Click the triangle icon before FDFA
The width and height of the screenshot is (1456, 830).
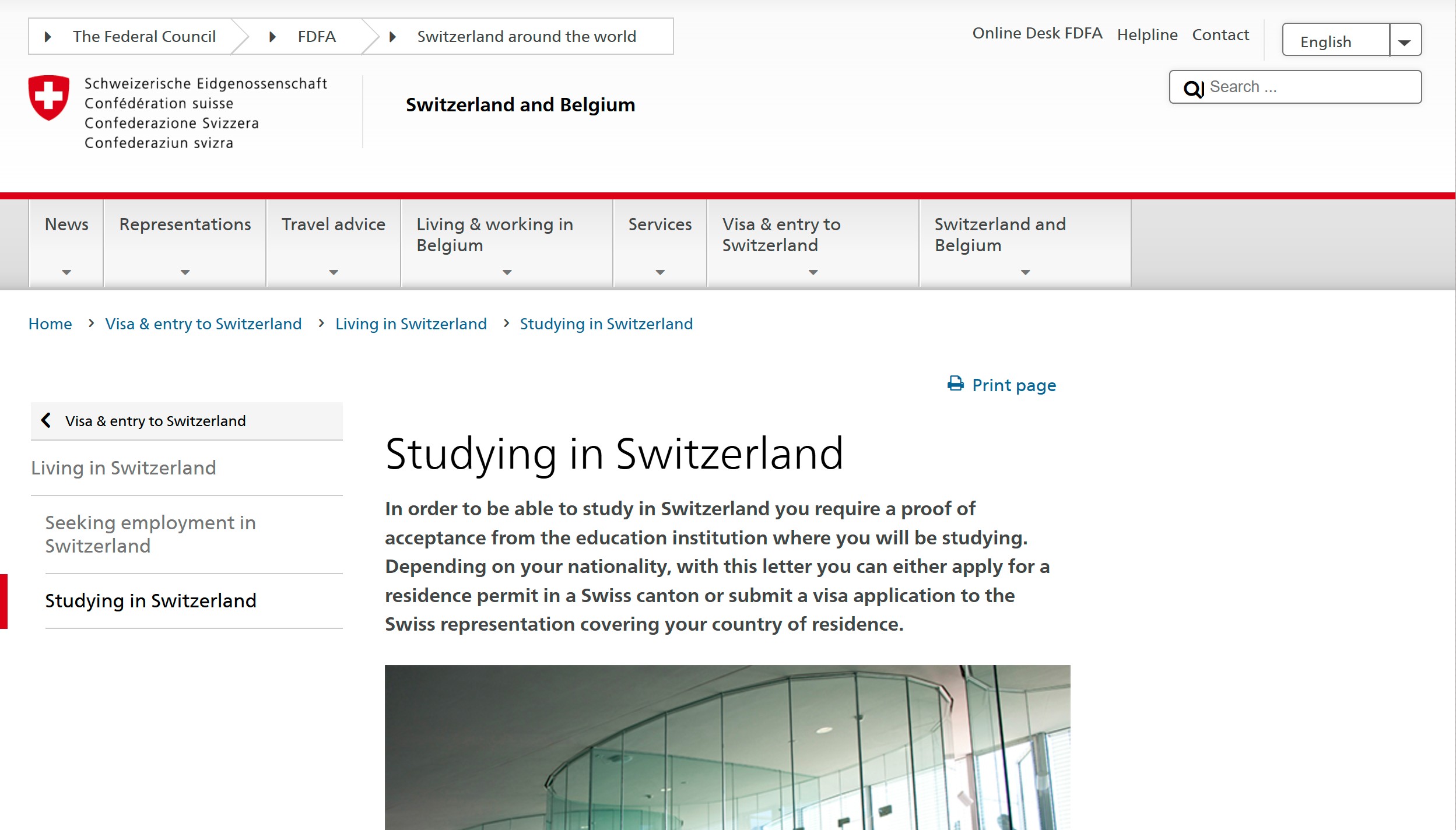coord(272,37)
